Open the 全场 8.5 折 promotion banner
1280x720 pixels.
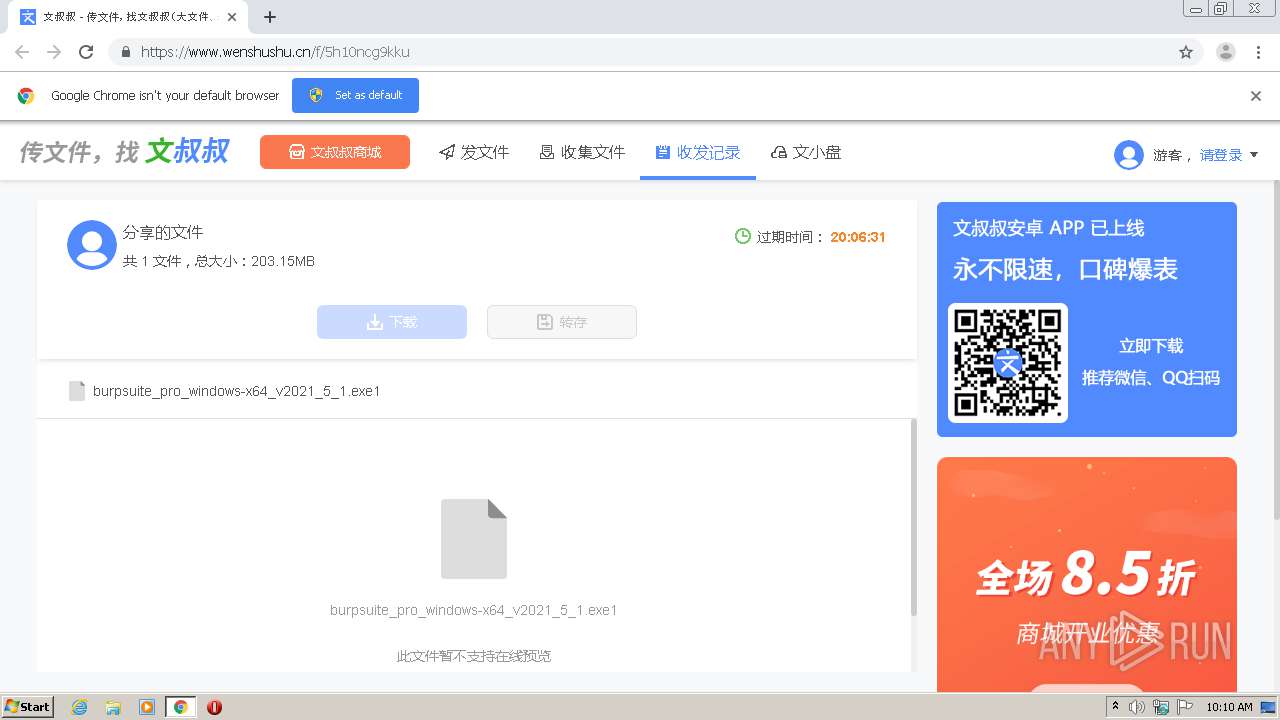1087,574
